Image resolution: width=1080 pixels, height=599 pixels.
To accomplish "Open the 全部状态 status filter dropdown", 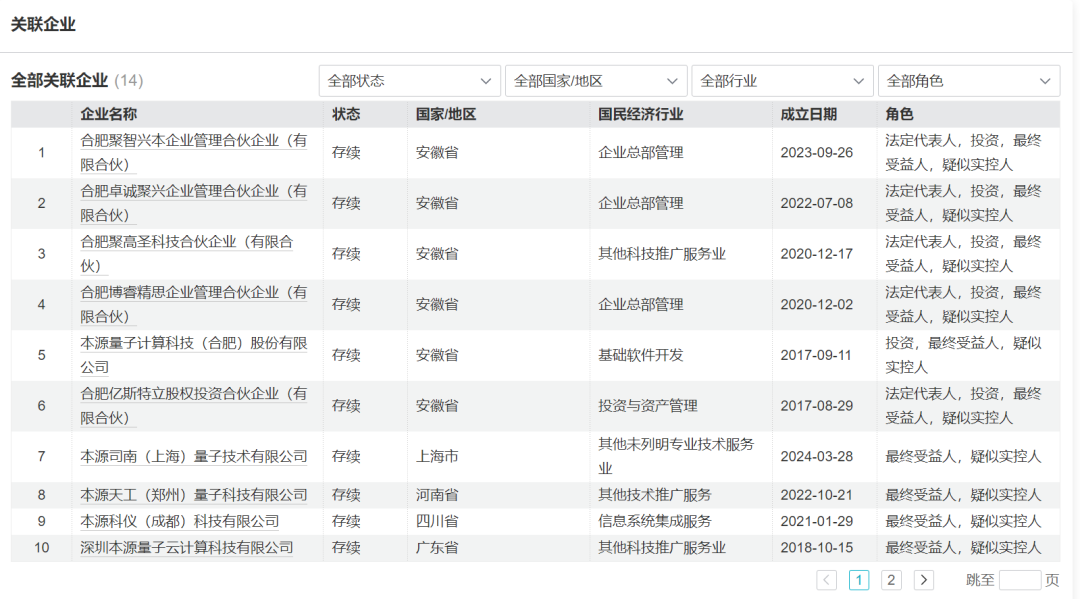I will [x=410, y=81].
